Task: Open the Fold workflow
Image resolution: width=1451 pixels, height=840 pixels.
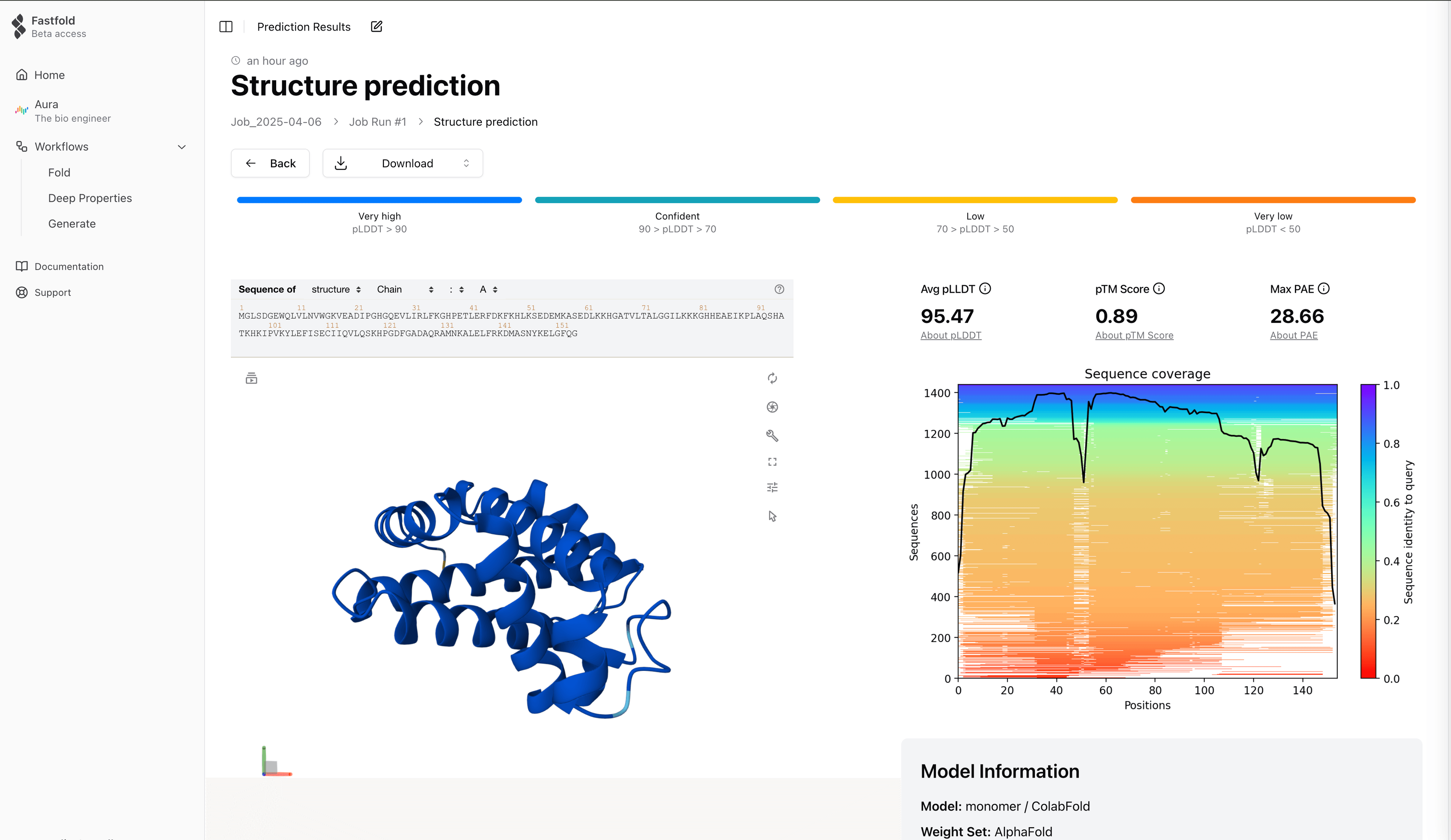Action: [59, 172]
